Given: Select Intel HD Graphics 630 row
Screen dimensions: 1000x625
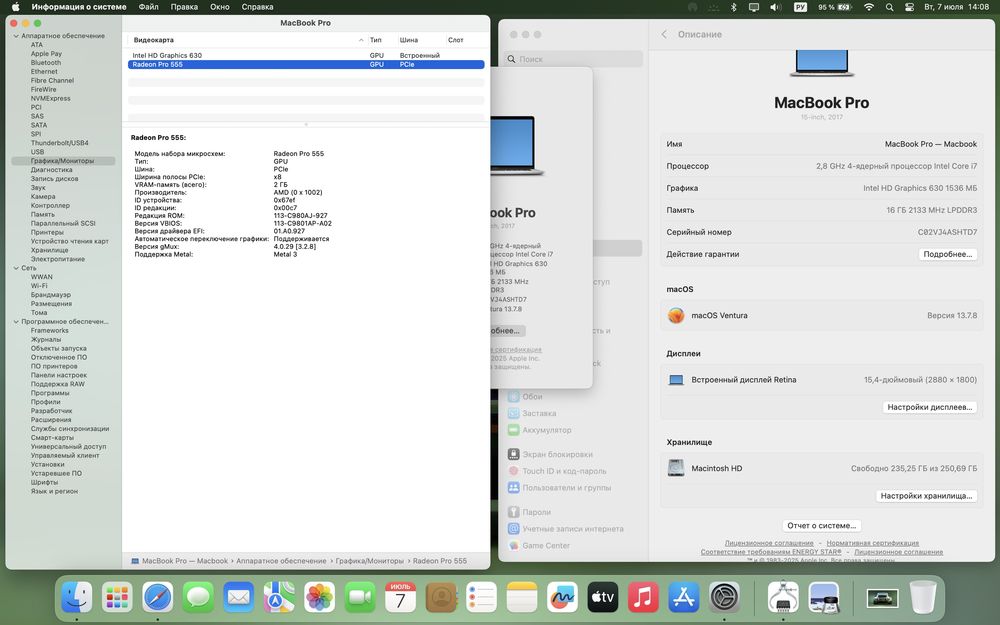Looking at the screenshot, I should tap(306, 55).
